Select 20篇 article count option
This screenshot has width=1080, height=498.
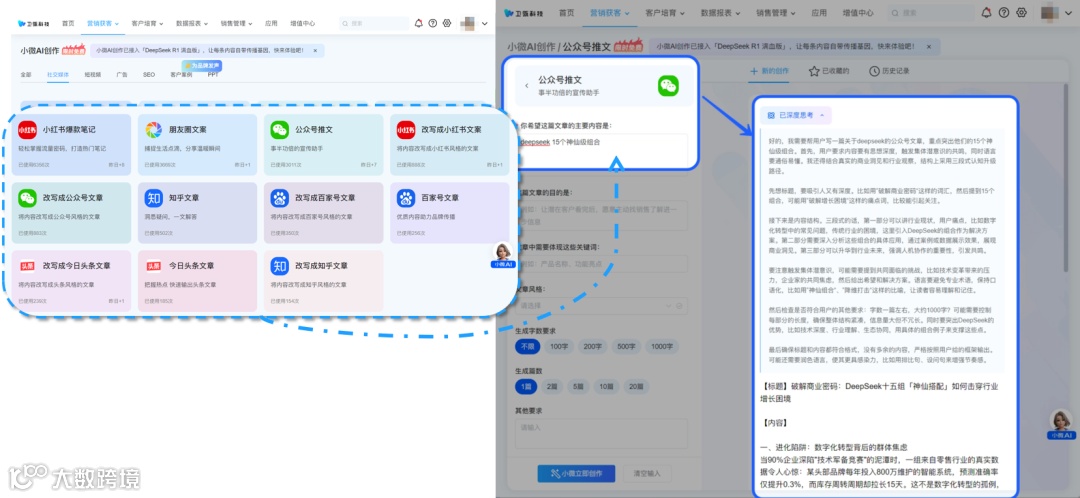[635, 387]
